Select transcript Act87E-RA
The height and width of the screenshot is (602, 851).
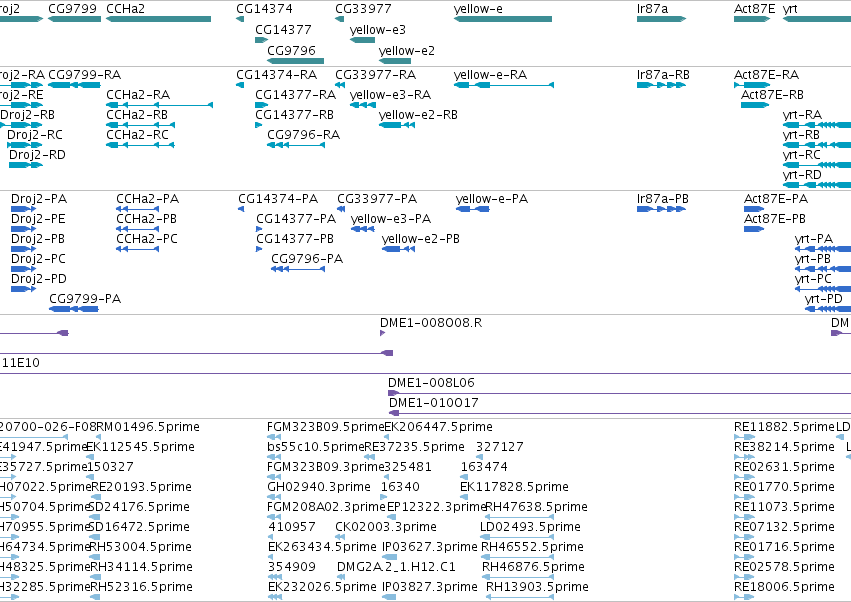coord(766,74)
